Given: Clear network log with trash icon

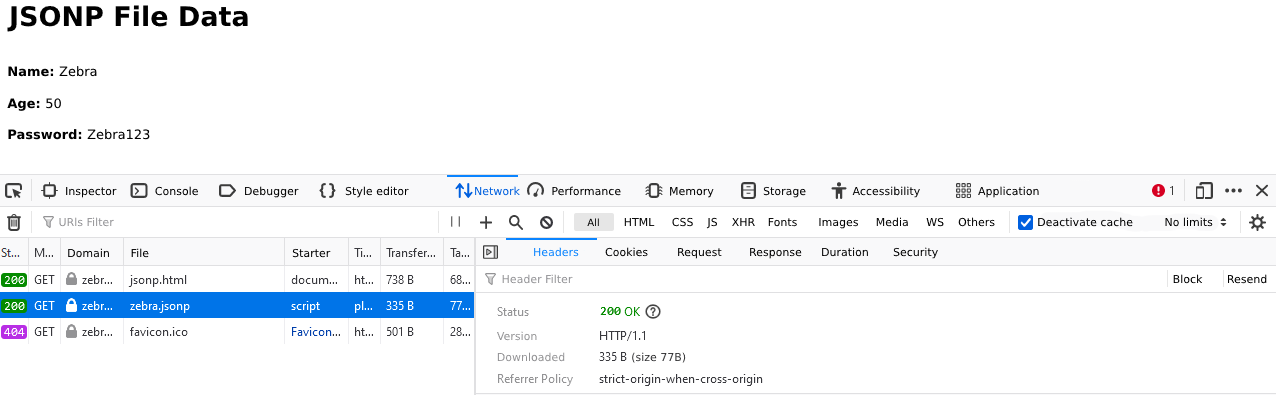Looking at the screenshot, I should pos(14,222).
